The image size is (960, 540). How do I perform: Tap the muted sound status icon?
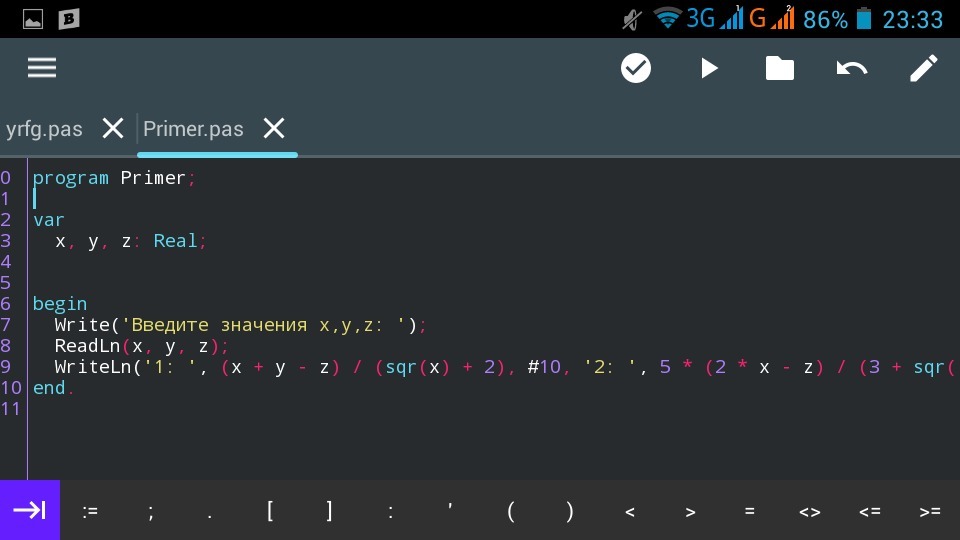632,20
